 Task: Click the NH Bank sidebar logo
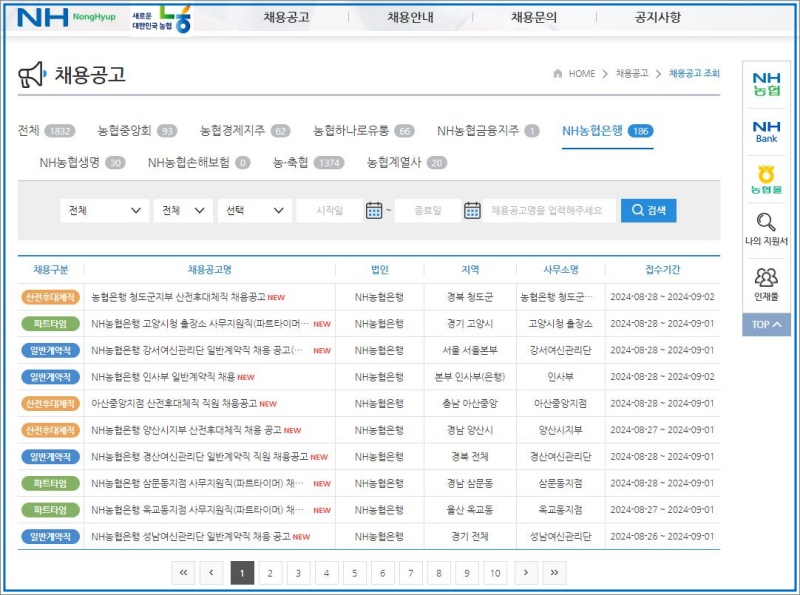pos(766,132)
